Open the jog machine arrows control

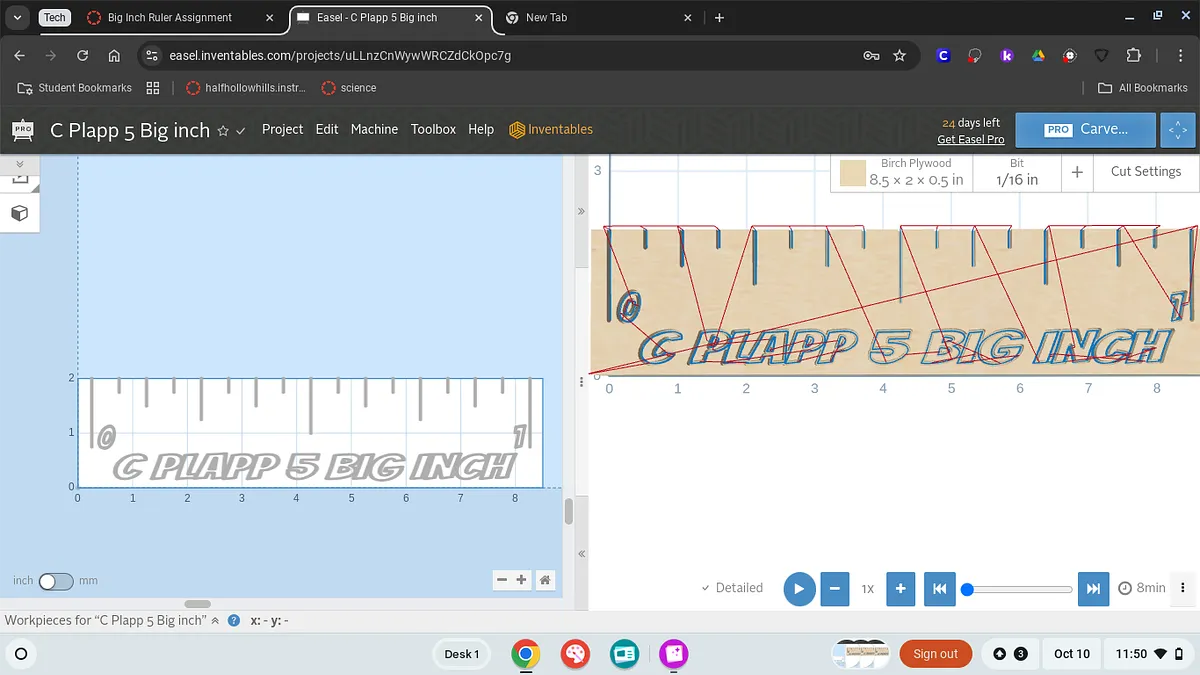[1178, 130]
